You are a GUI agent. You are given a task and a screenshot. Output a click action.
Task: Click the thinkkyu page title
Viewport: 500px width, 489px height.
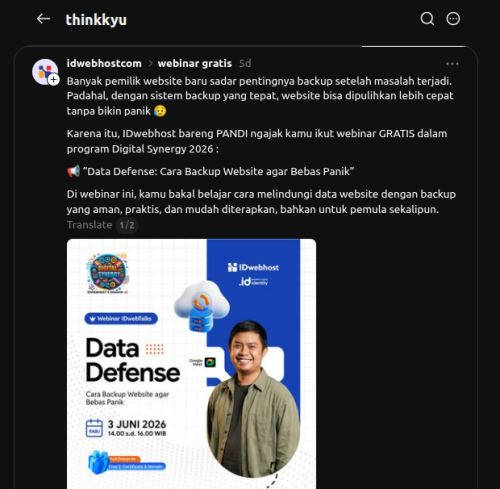(96, 19)
